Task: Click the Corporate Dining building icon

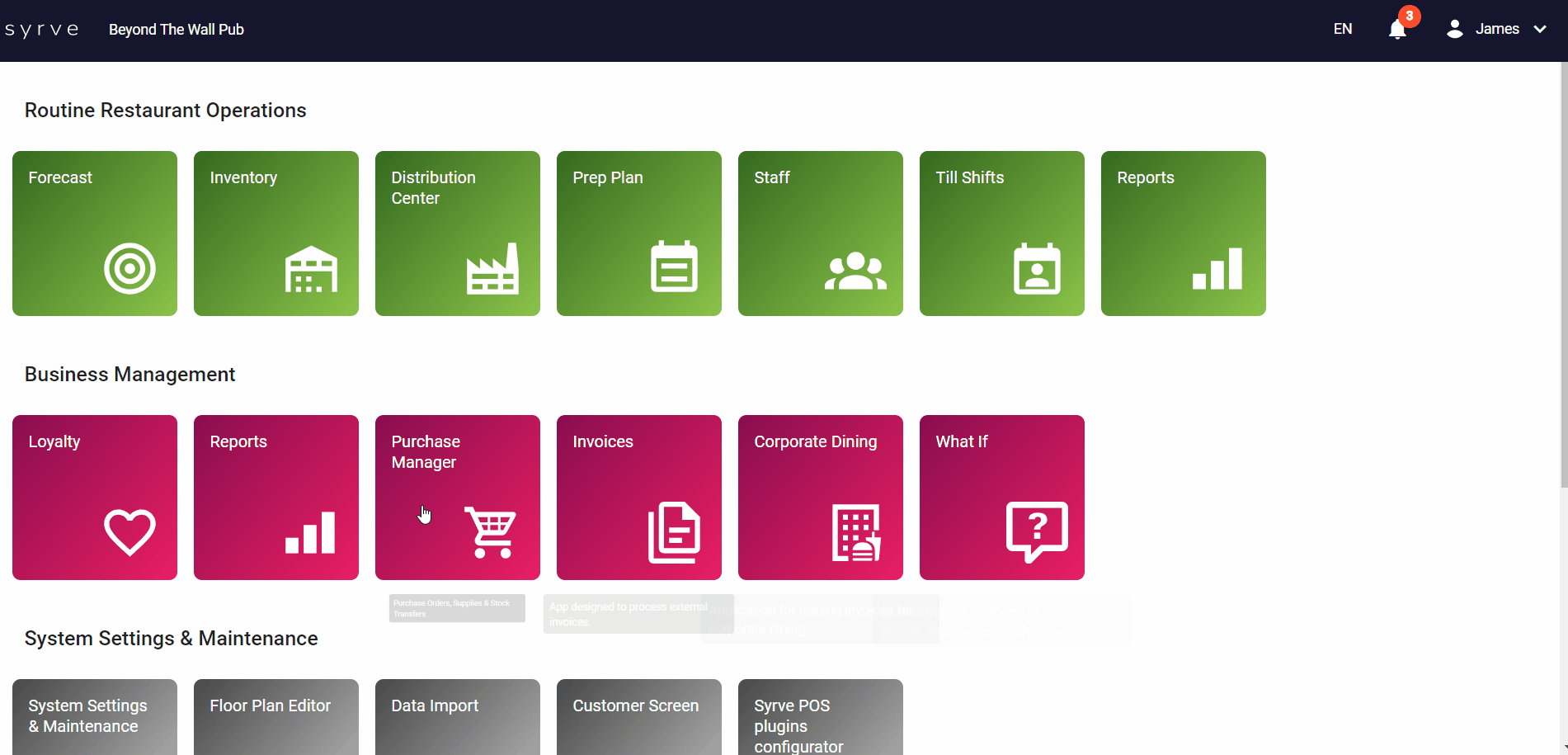Action: click(855, 532)
